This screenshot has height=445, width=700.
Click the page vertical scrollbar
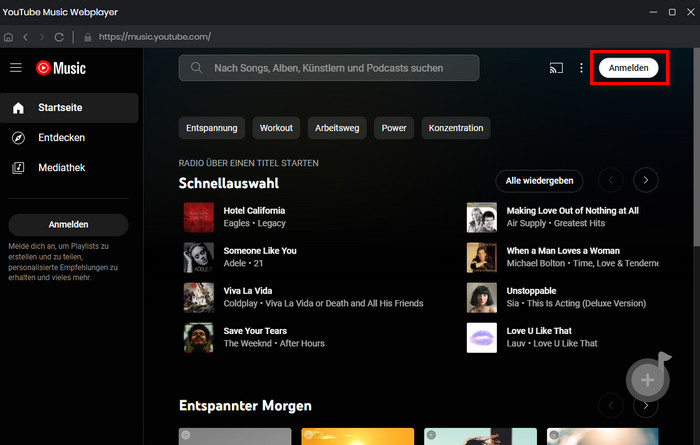pyautogui.click(x=696, y=147)
